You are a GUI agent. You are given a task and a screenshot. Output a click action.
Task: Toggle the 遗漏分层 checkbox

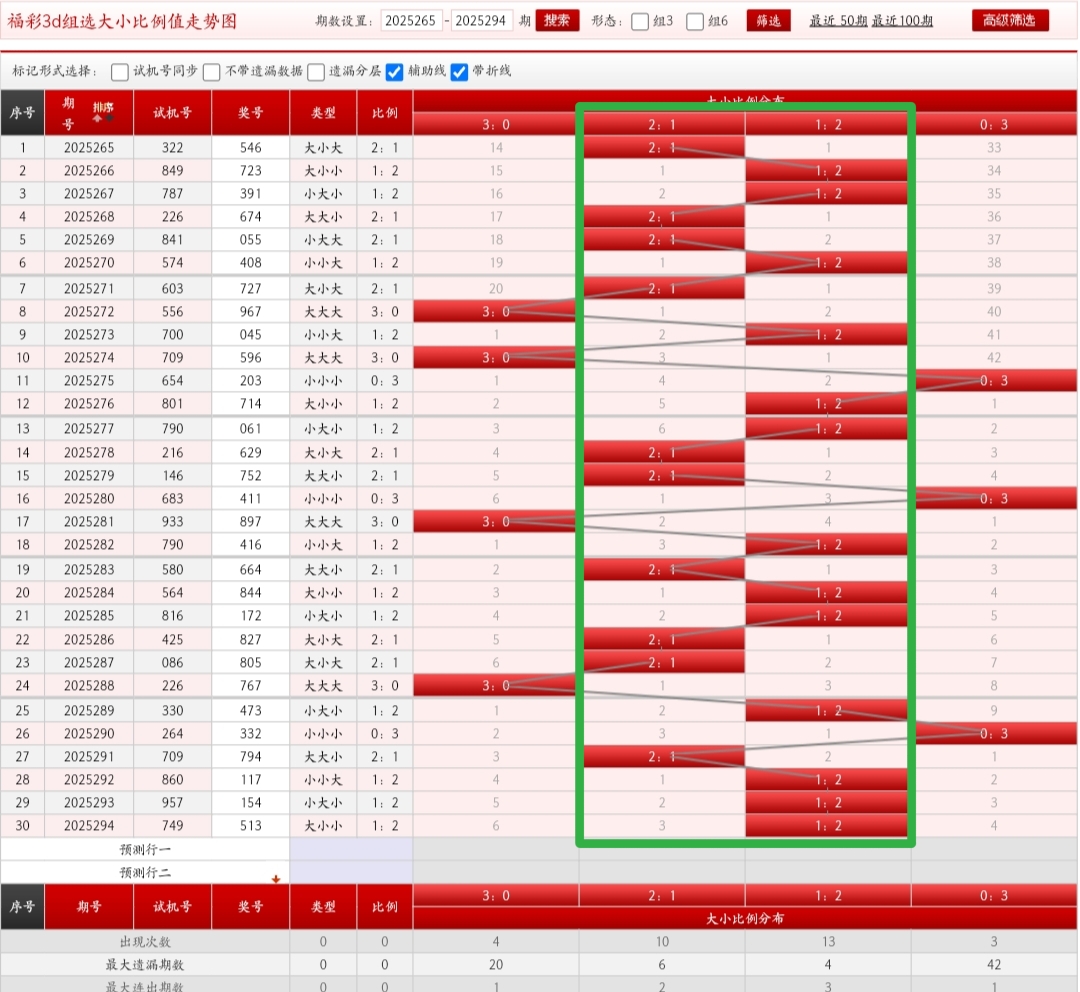(316, 72)
